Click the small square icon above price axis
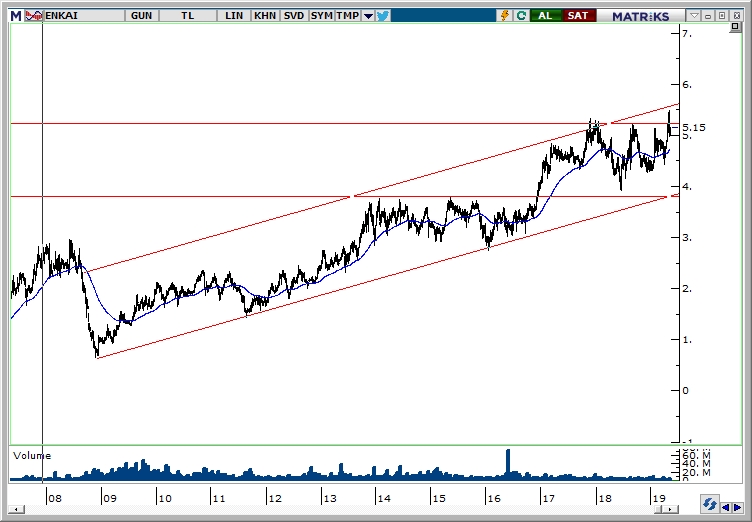Image resolution: width=752 pixels, height=522 pixels. coord(735,27)
